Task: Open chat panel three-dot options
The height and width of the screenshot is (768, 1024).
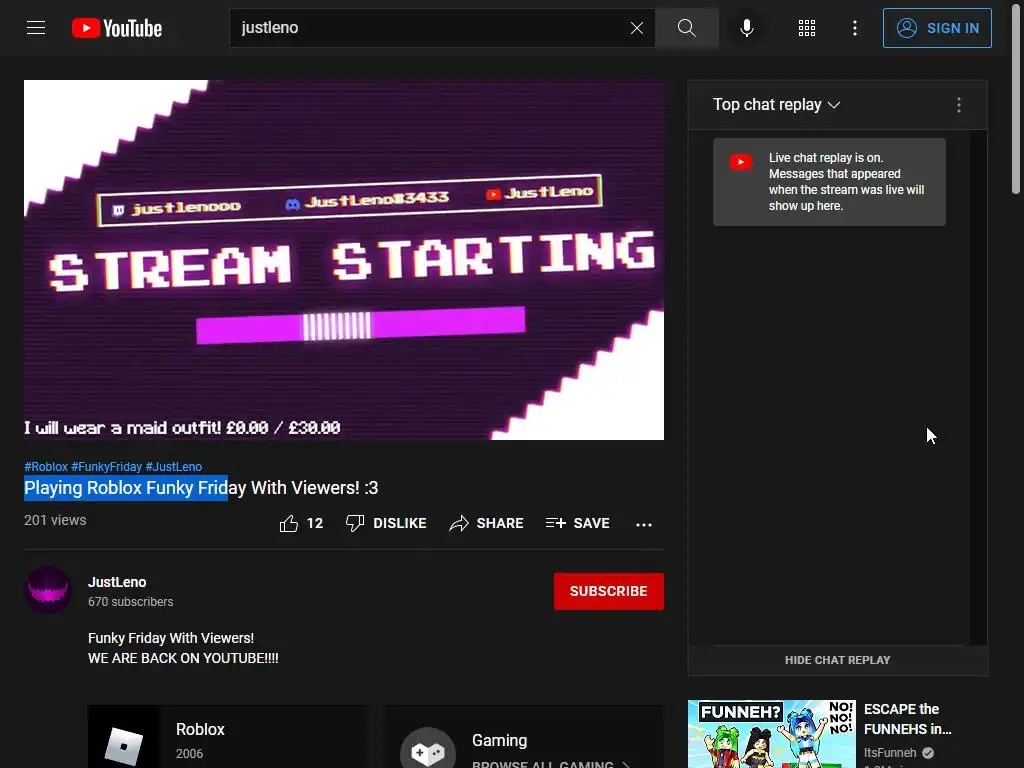Action: click(x=959, y=105)
